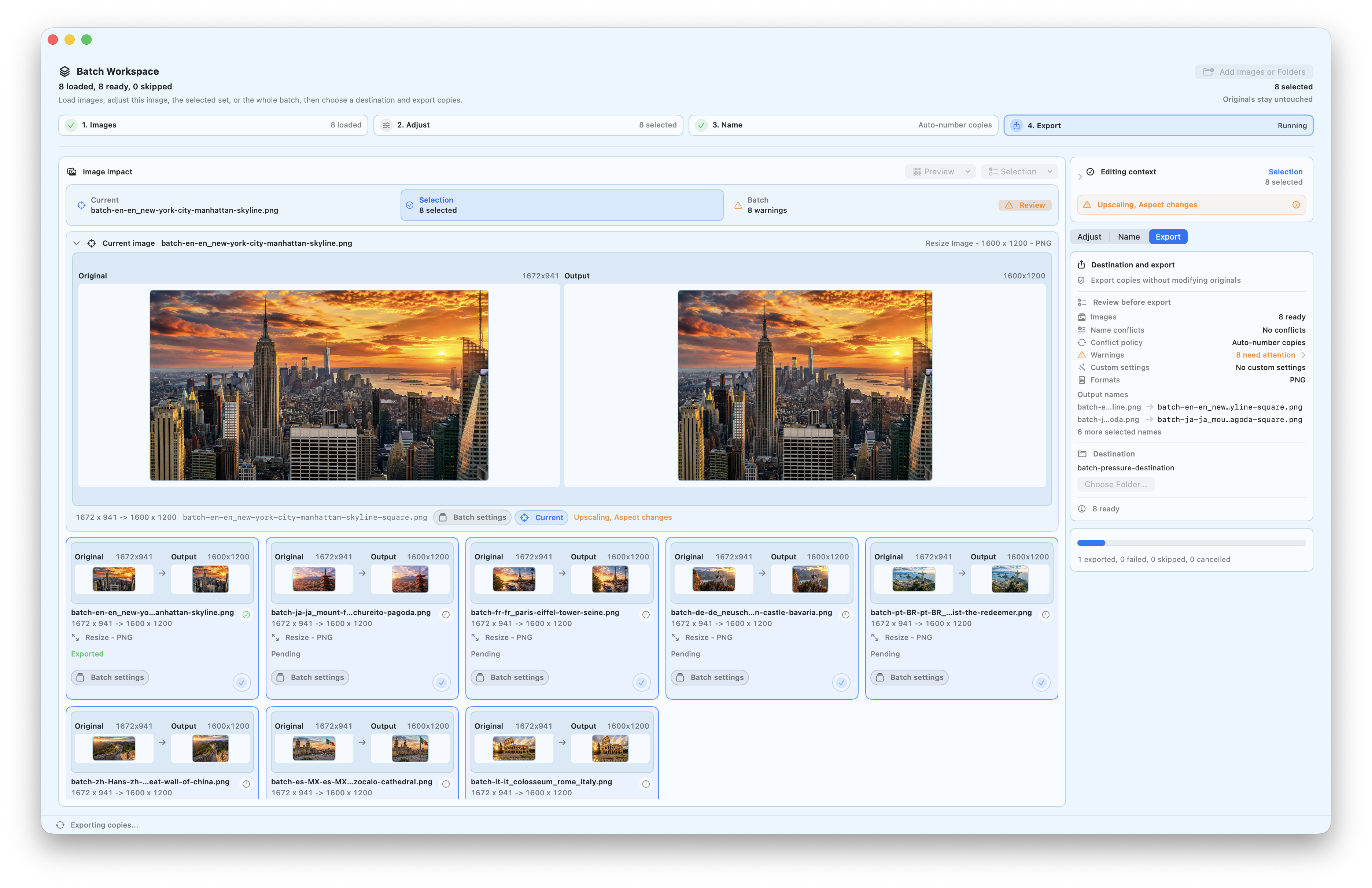
Task: Click Batch settings button under the main preview
Action: (x=472, y=518)
